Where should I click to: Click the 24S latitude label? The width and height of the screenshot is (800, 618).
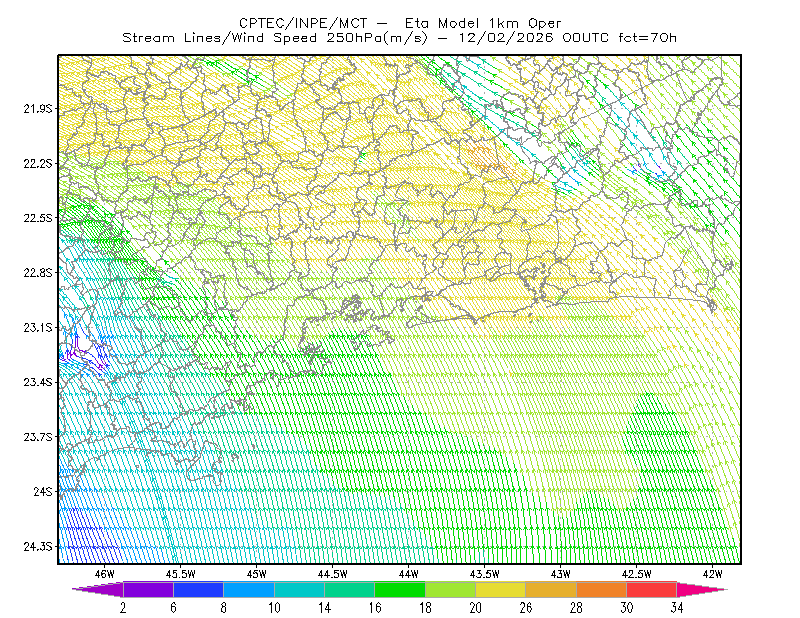coord(43,491)
